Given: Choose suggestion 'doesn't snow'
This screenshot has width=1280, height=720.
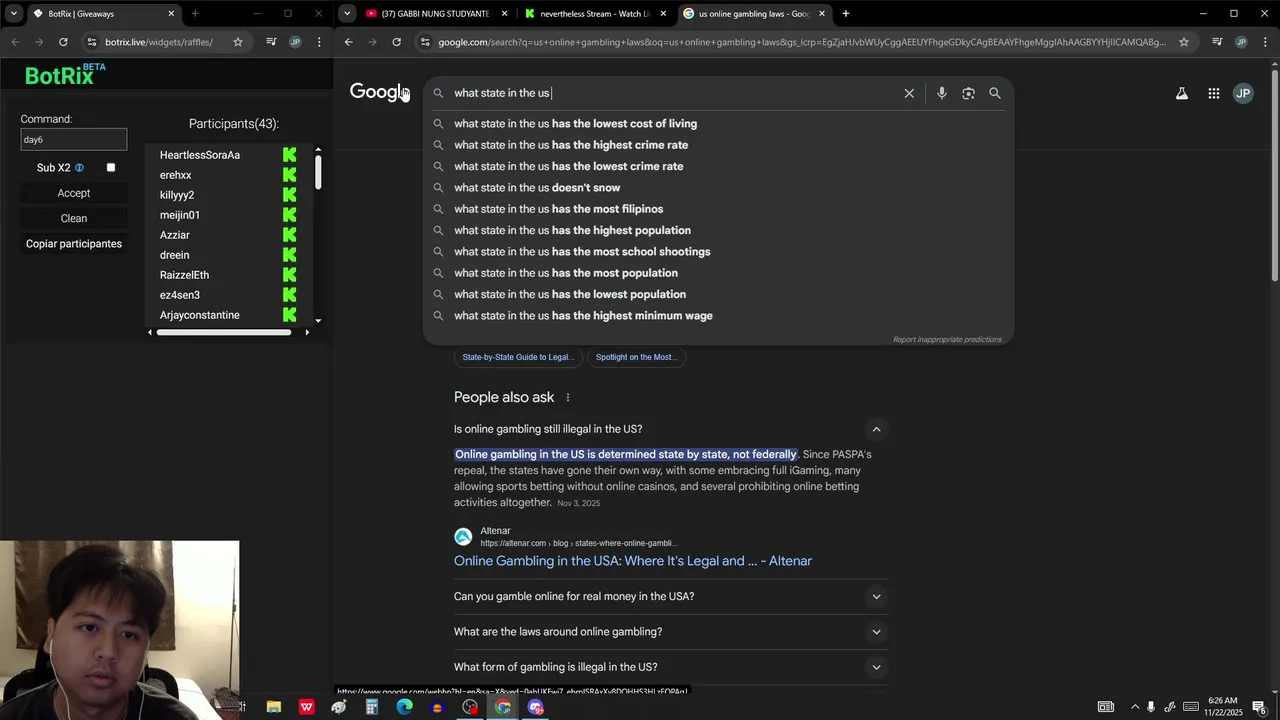Looking at the screenshot, I should (x=718, y=188).
